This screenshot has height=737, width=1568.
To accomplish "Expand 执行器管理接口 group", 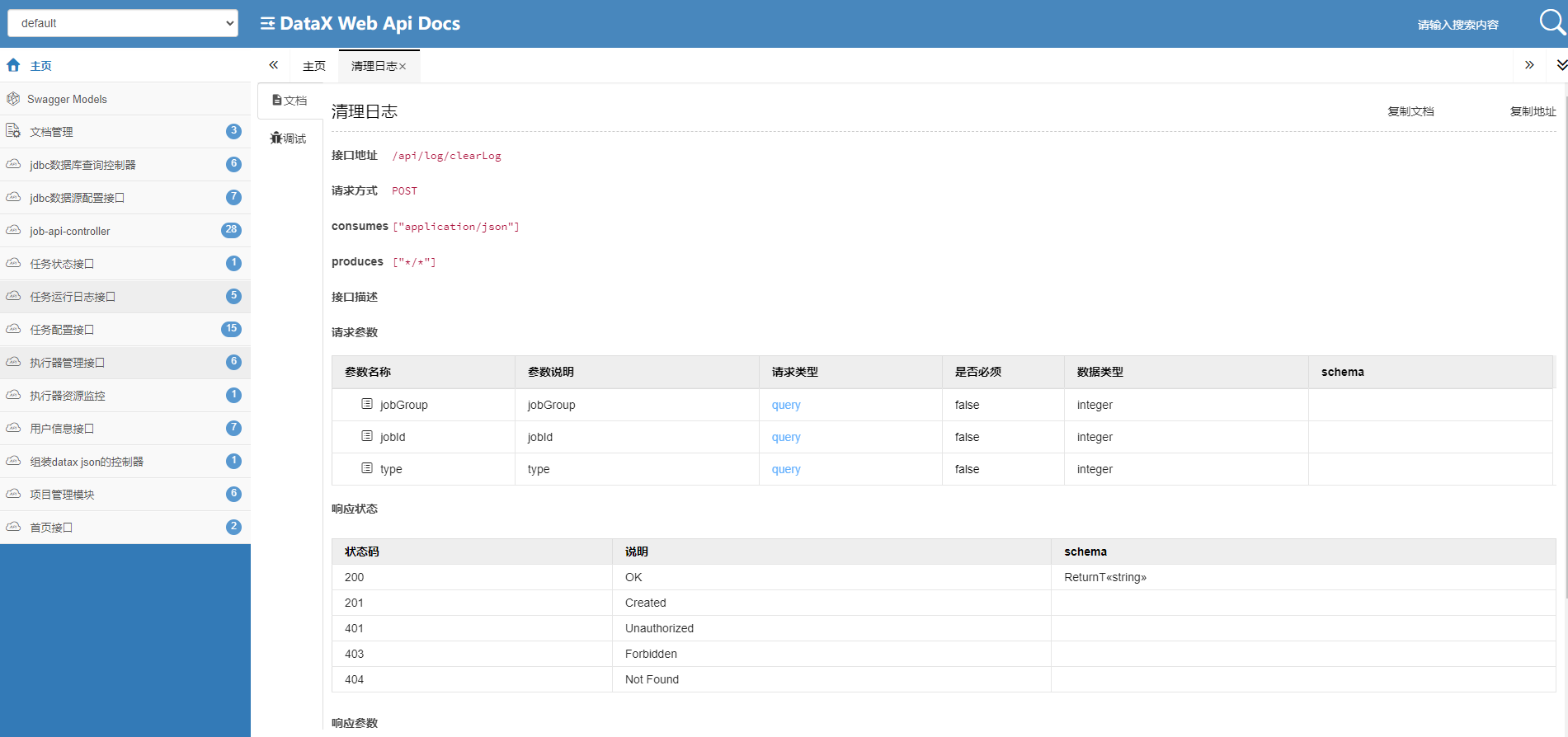I will click(x=125, y=363).
